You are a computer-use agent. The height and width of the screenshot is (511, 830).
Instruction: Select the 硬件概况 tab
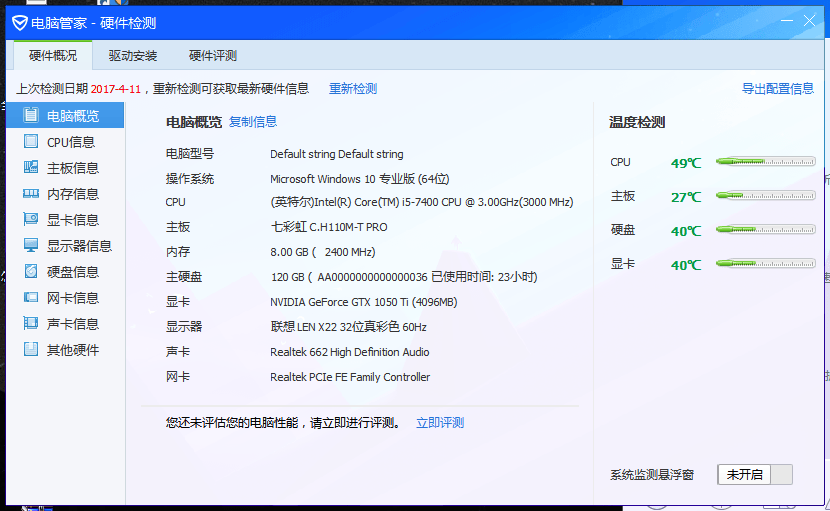click(x=53, y=56)
